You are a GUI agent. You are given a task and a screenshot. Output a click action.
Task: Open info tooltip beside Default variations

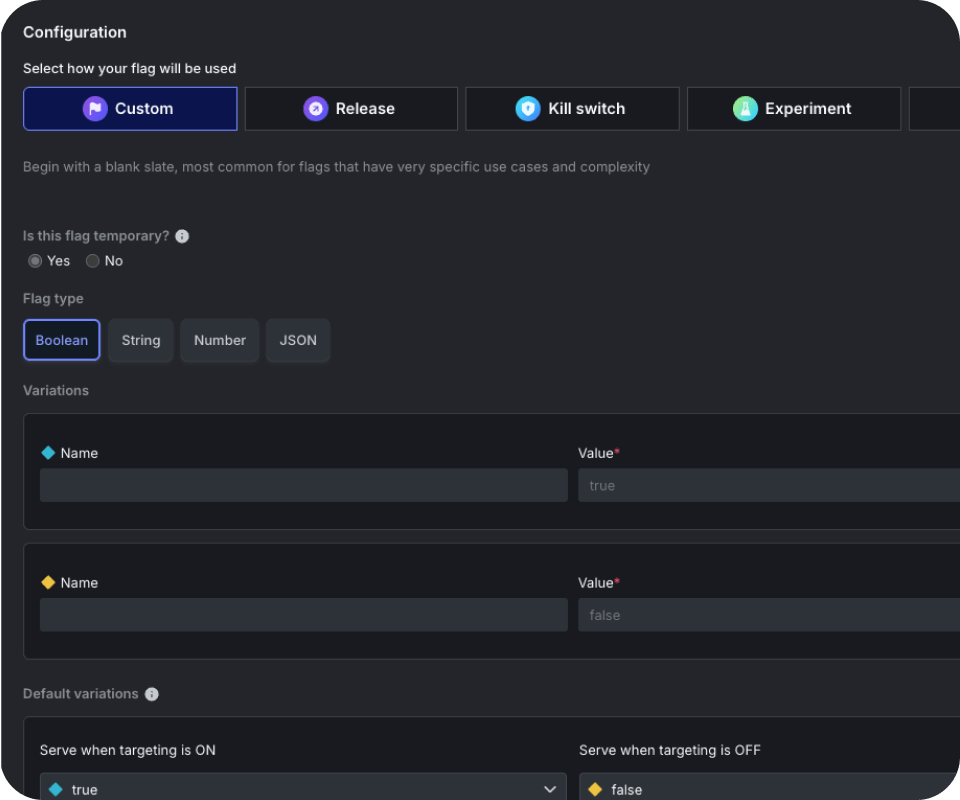[x=151, y=694]
